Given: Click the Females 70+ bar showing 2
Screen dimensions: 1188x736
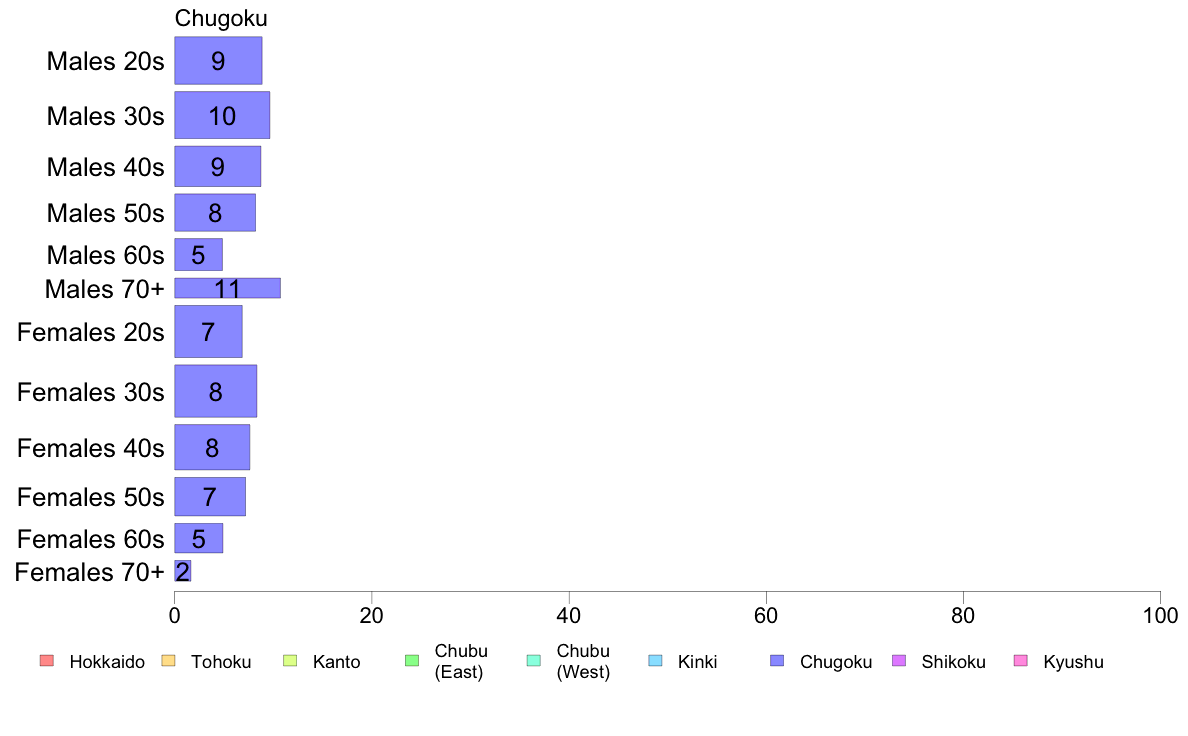Looking at the screenshot, I should pos(183,571).
